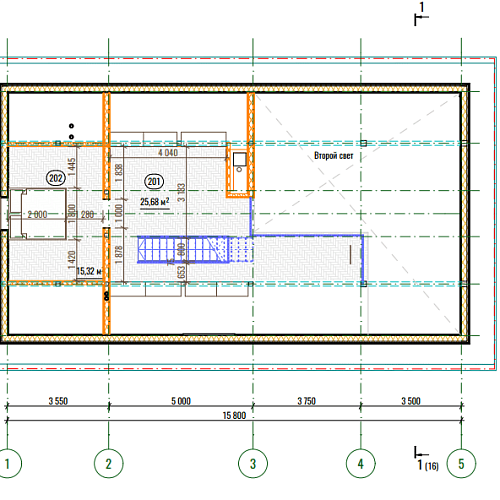The image size is (500, 500).
Task: Select room tag 202
Action: click(x=56, y=178)
